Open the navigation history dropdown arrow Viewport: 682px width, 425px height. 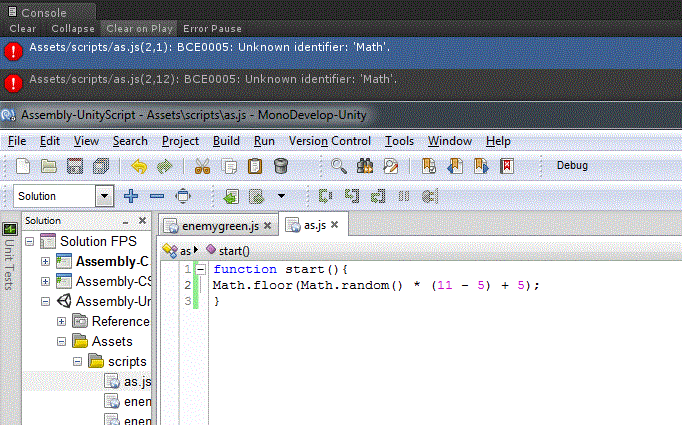281,196
